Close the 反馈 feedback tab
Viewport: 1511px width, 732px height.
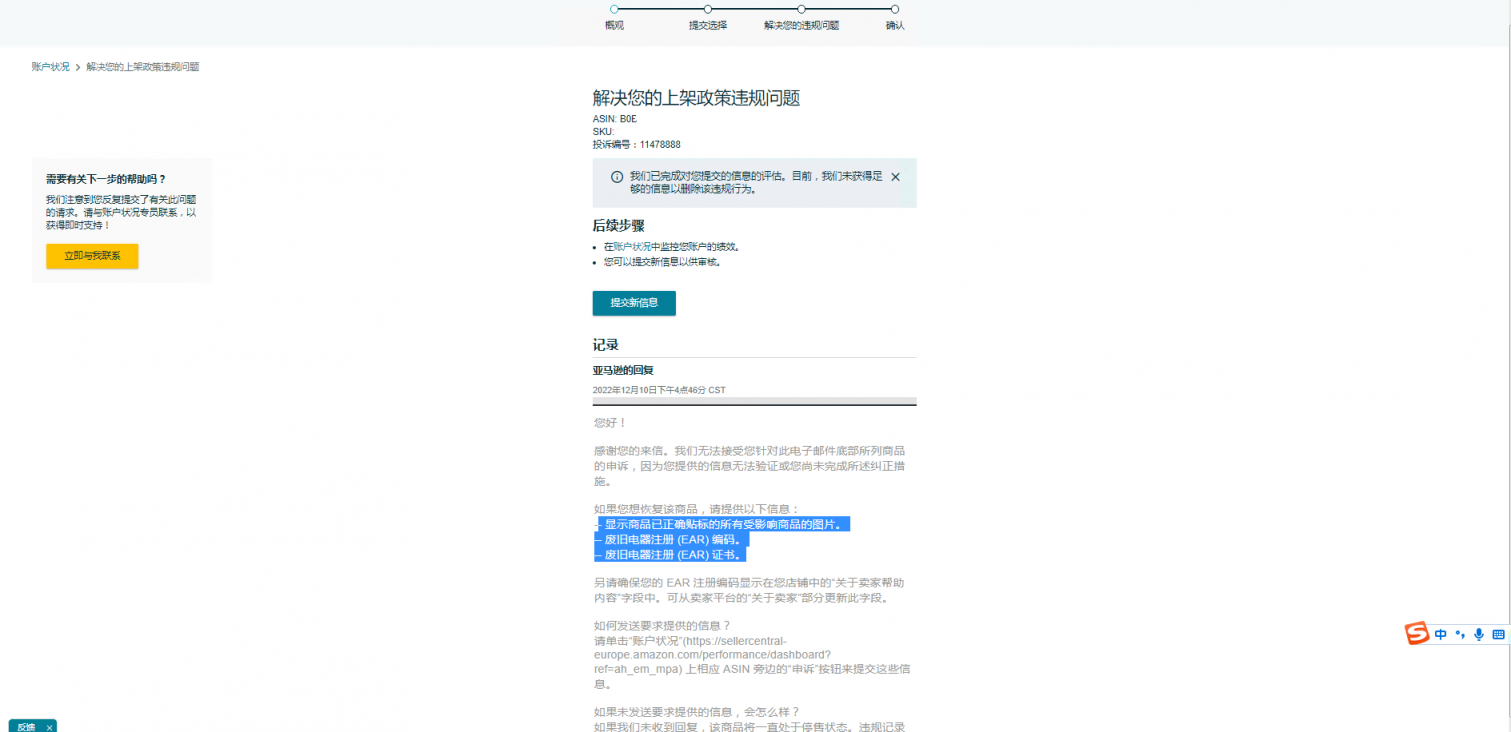[49, 727]
